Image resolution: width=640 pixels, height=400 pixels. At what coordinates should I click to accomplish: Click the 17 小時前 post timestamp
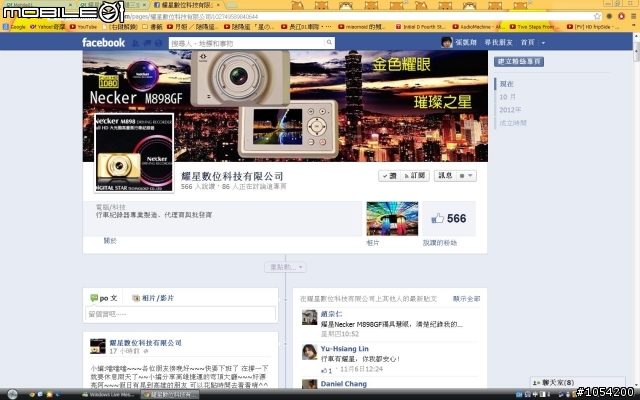click(124, 351)
